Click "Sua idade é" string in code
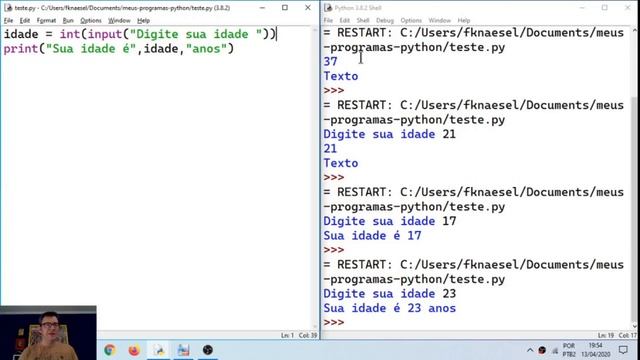640x360 pixels. tap(91, 49)
